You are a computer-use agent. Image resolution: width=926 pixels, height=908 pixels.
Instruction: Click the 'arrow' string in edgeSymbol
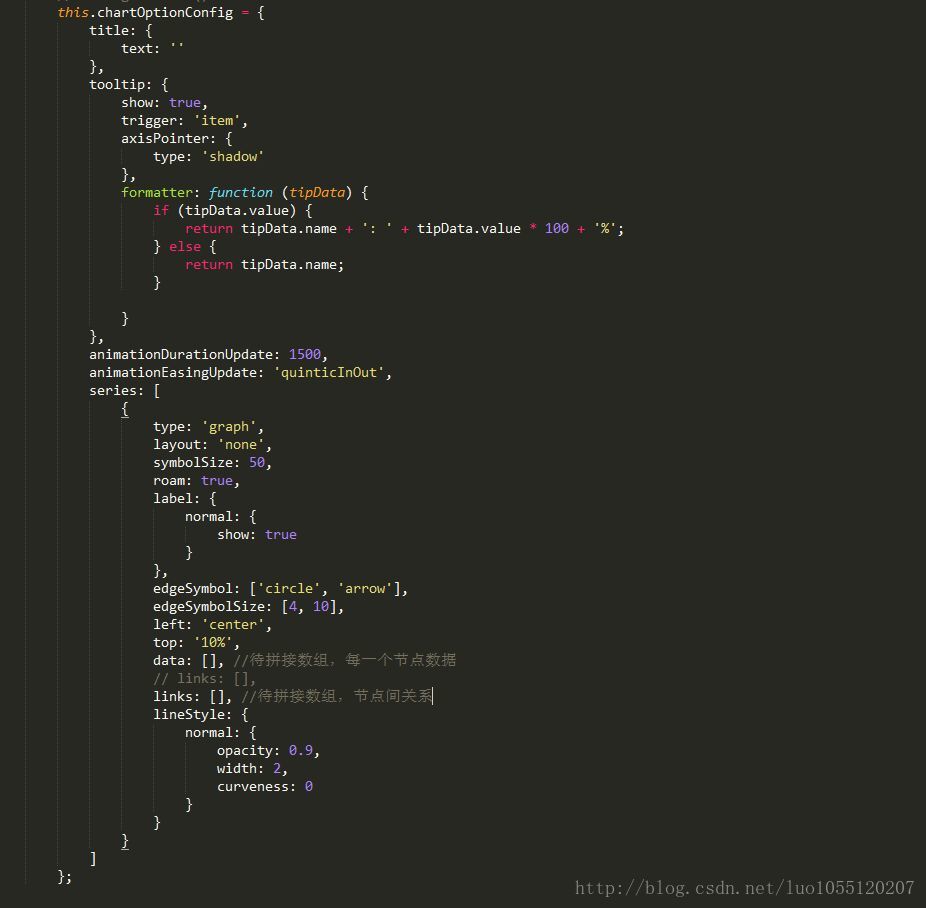click(x=365, y=589)
